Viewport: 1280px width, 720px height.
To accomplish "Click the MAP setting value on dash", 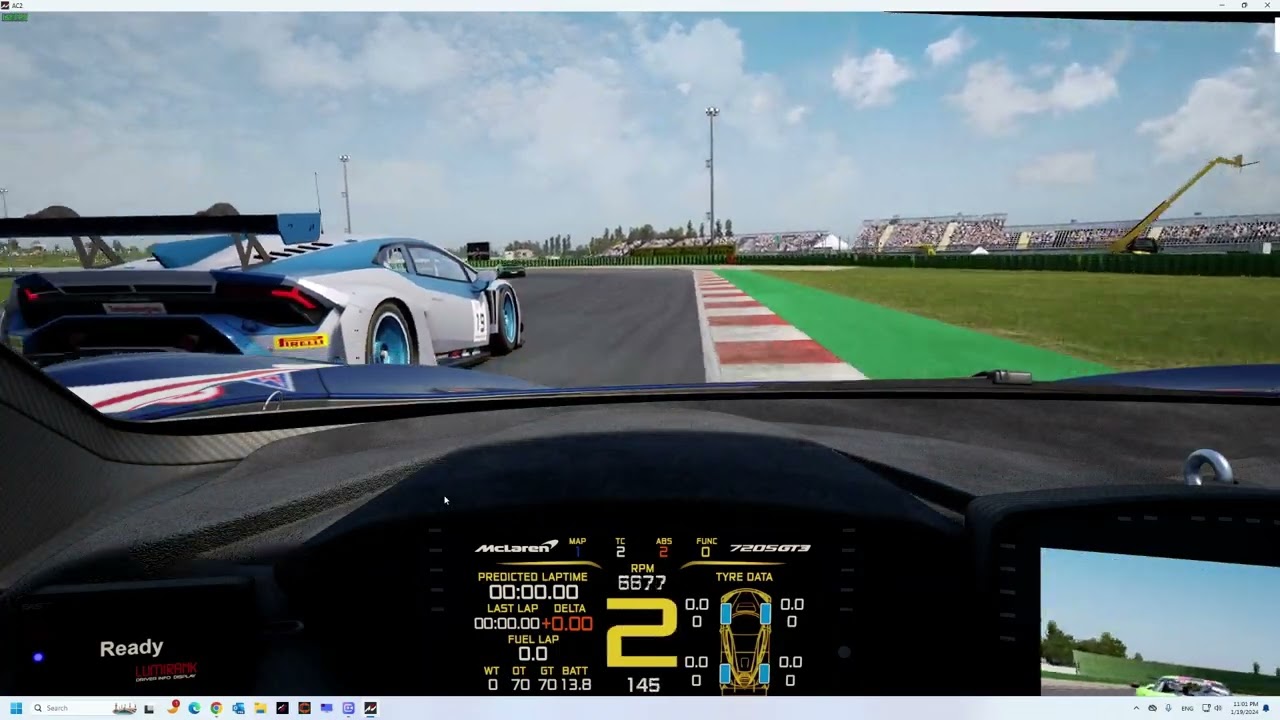I will pos(577,552).
